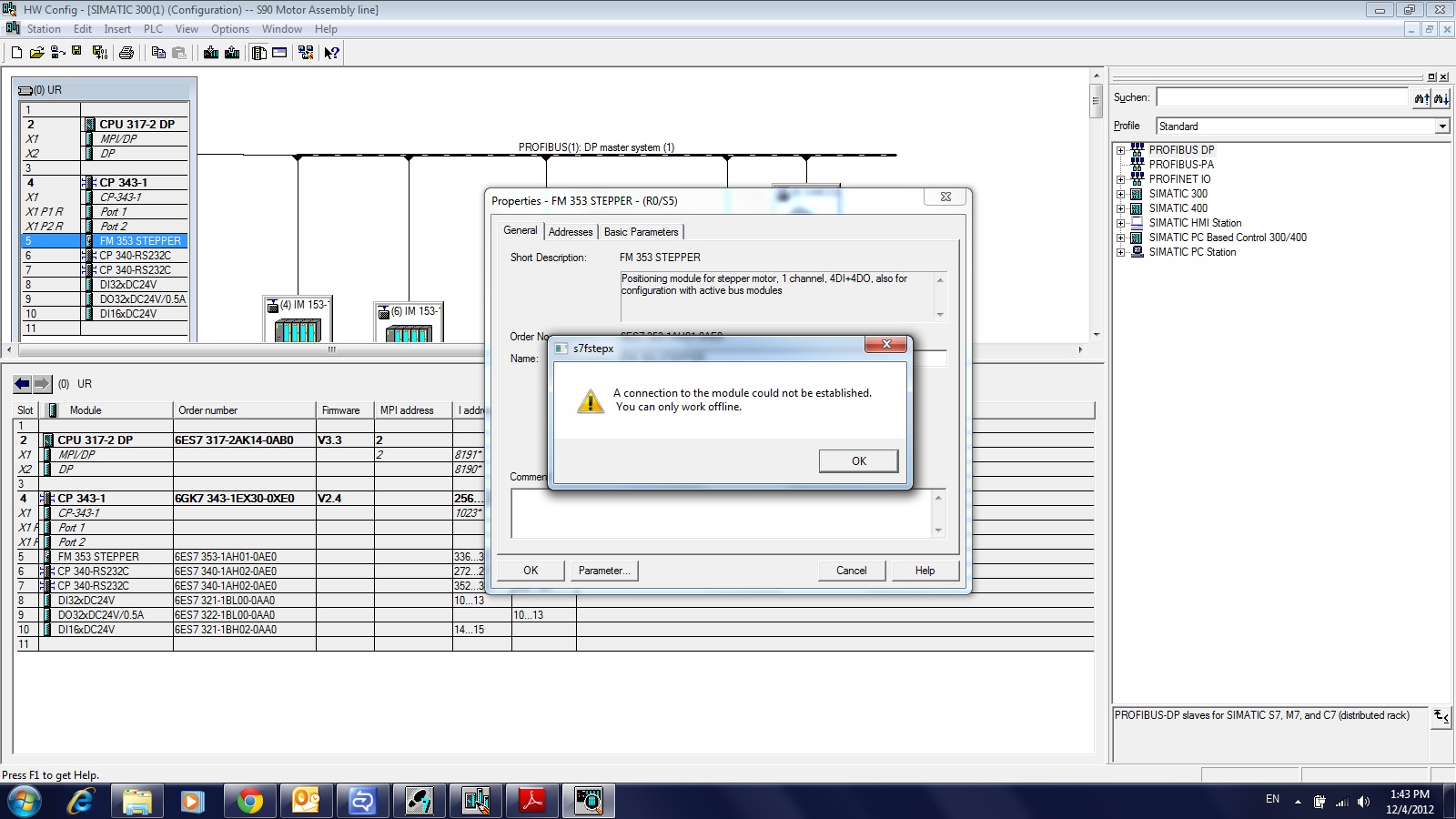Click the Save floppy disk icon
Screen dimensions: 1456x819
click(77, 52)
